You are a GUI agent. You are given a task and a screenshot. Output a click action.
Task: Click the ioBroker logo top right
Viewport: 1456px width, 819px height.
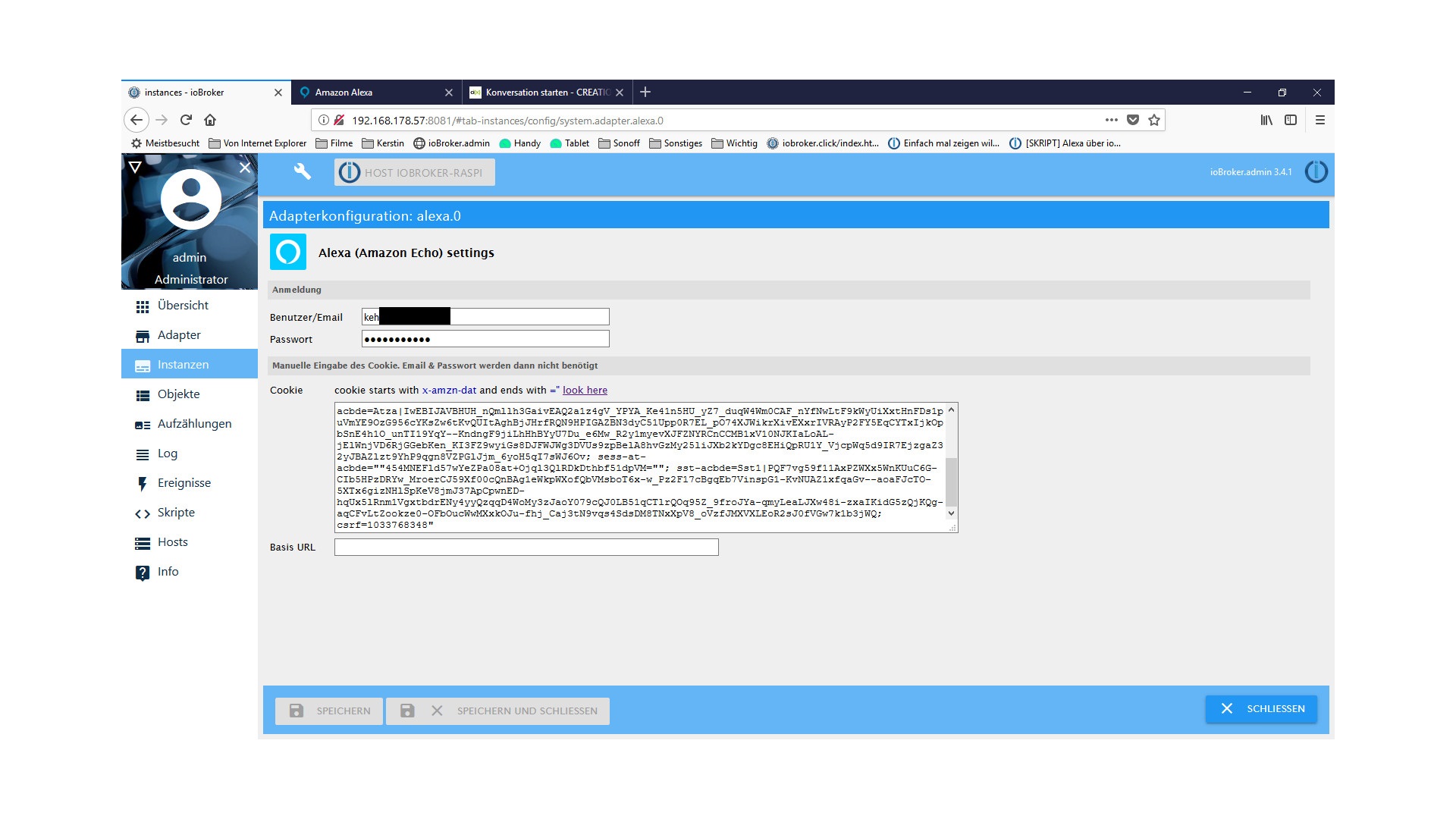point(1316,172)
